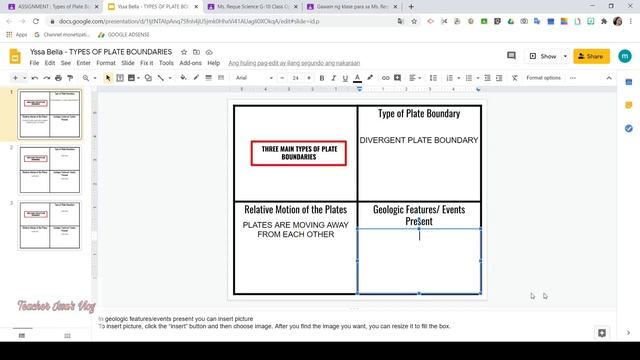Apply a bulleted list

(469, 78)
